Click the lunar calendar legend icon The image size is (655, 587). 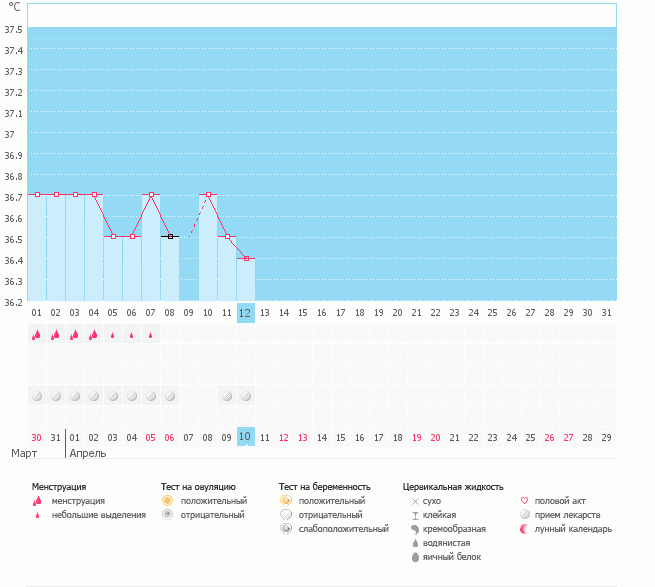click(x=525, y=529)
